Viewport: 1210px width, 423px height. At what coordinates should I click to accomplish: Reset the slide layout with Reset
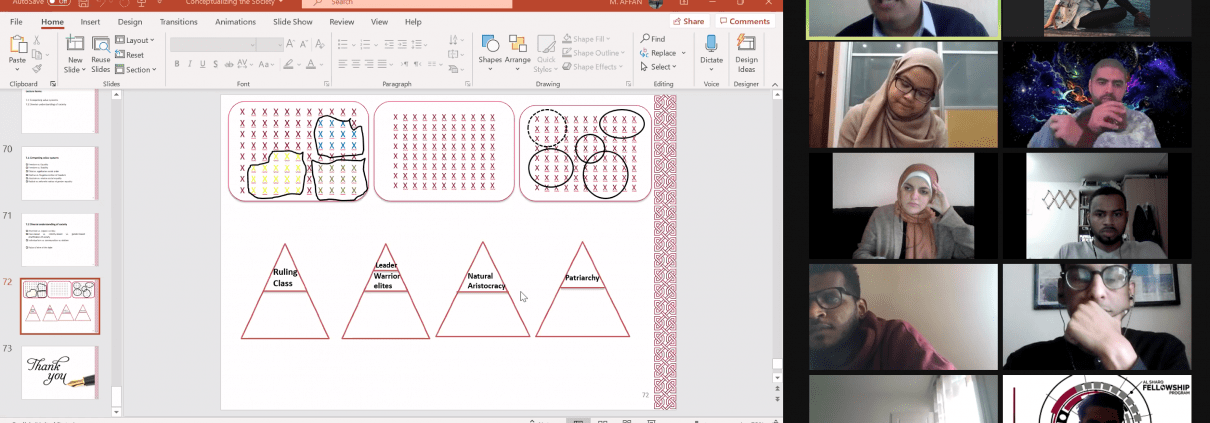coord(128,55)
